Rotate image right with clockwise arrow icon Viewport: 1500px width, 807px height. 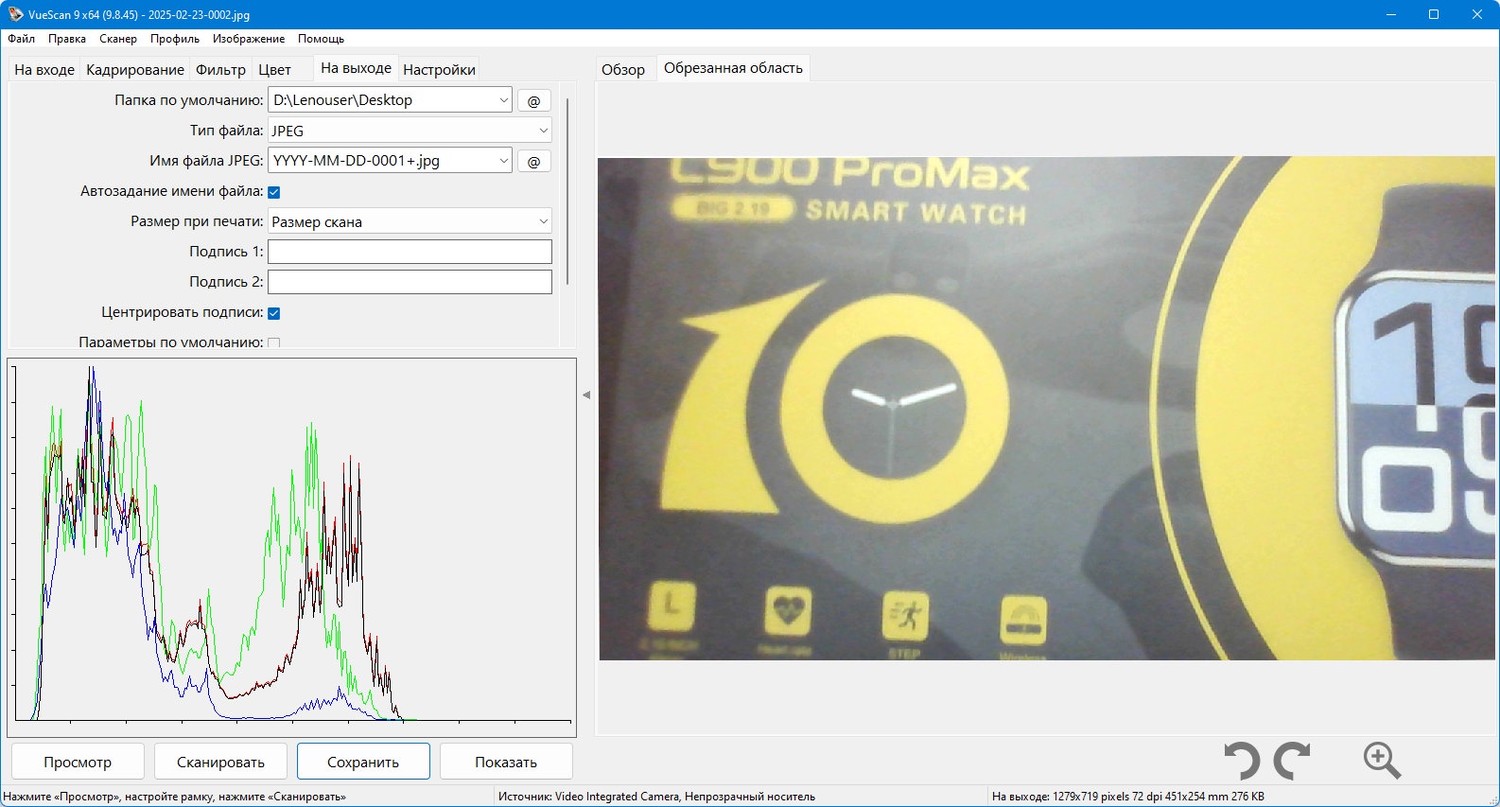click(x=1292, y=761)
